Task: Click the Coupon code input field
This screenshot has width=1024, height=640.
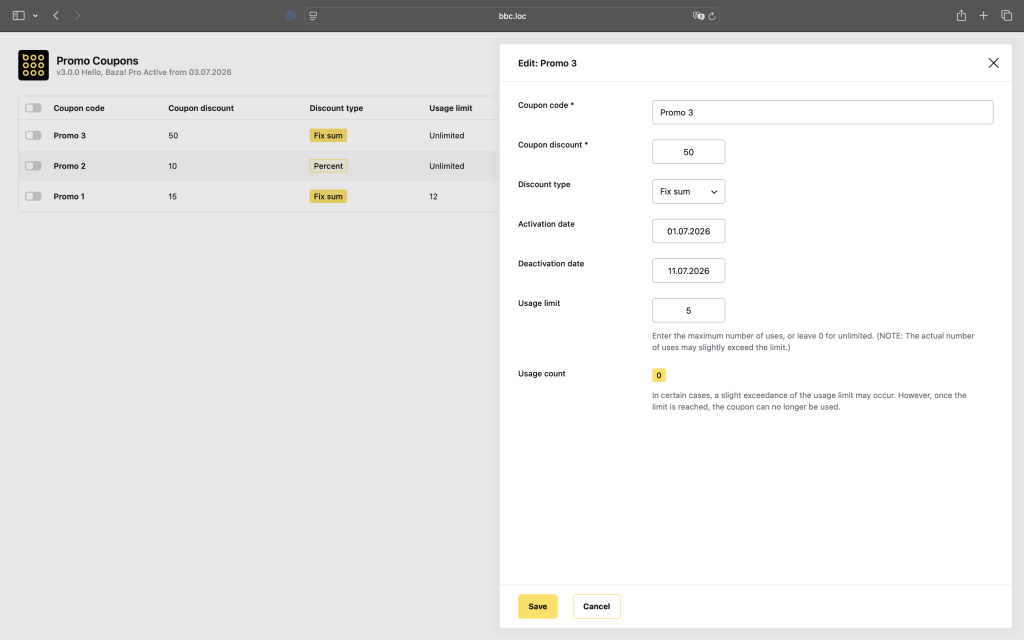Action: click(822, 112)
